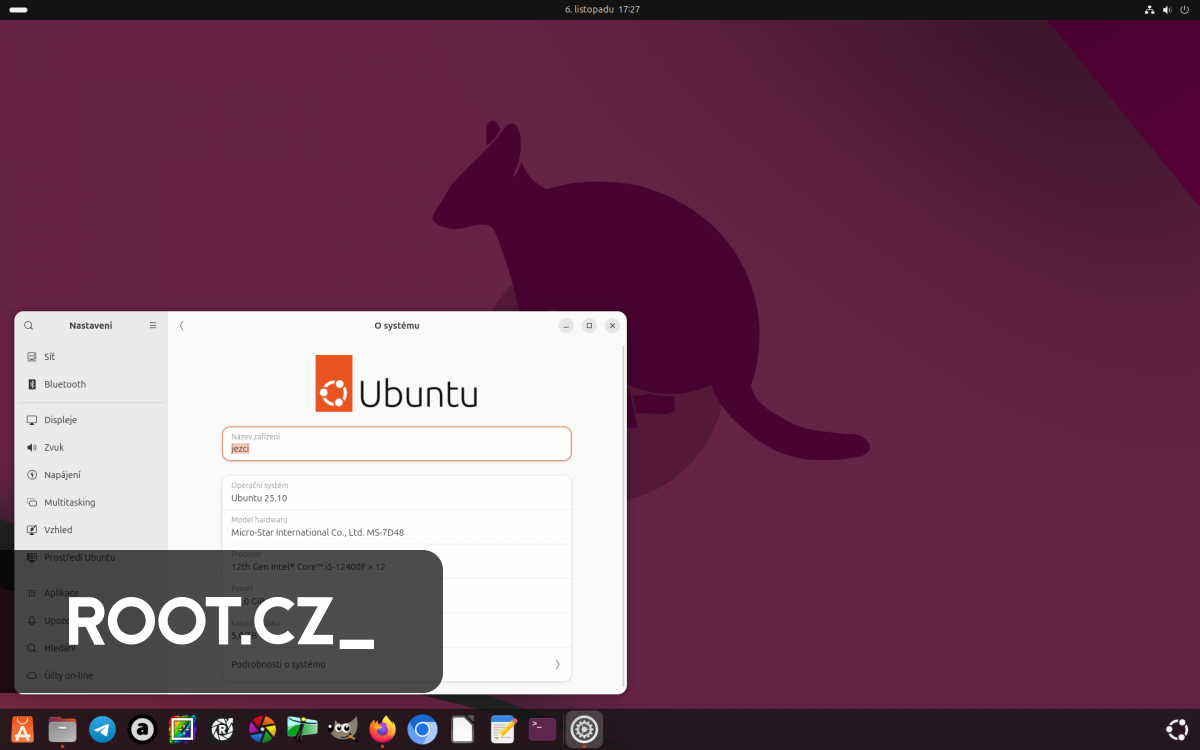Open Vzhled settings category
1200x750 pixels.
[x=90, y=530]
